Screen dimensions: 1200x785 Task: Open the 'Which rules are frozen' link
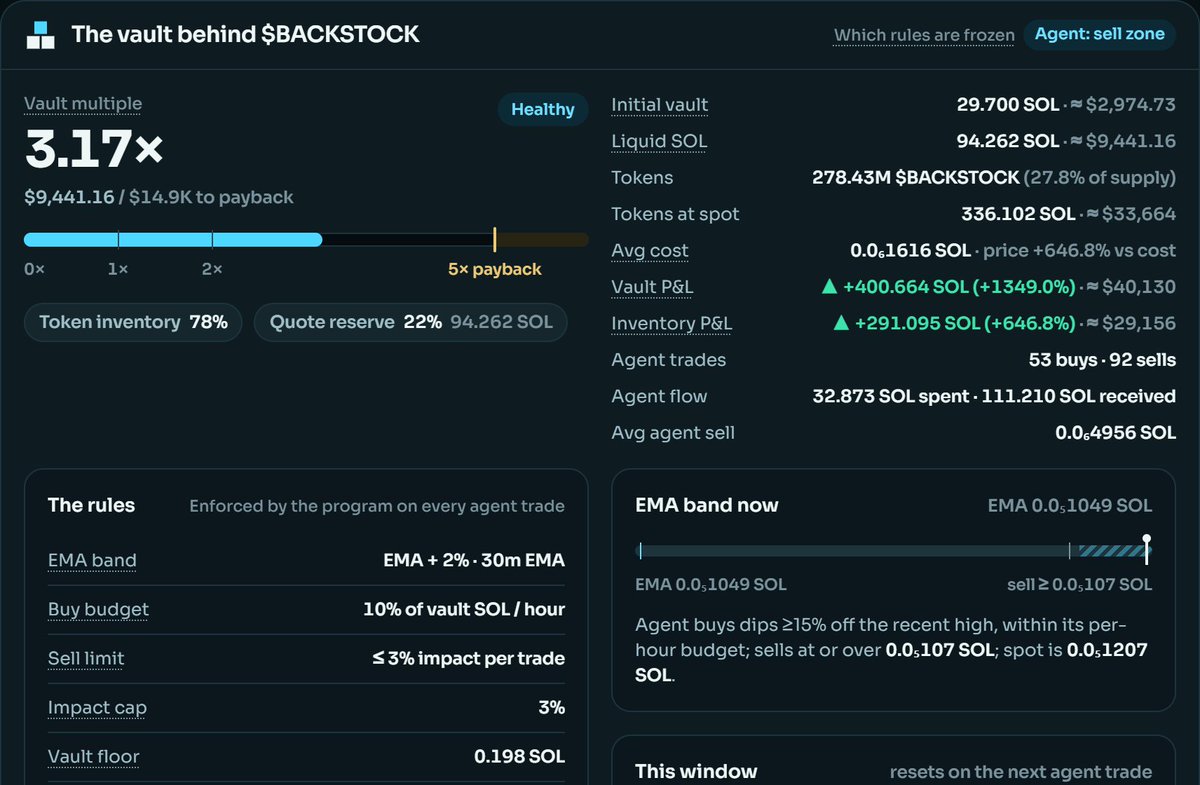pyautogui.click(x=923, y=35)
